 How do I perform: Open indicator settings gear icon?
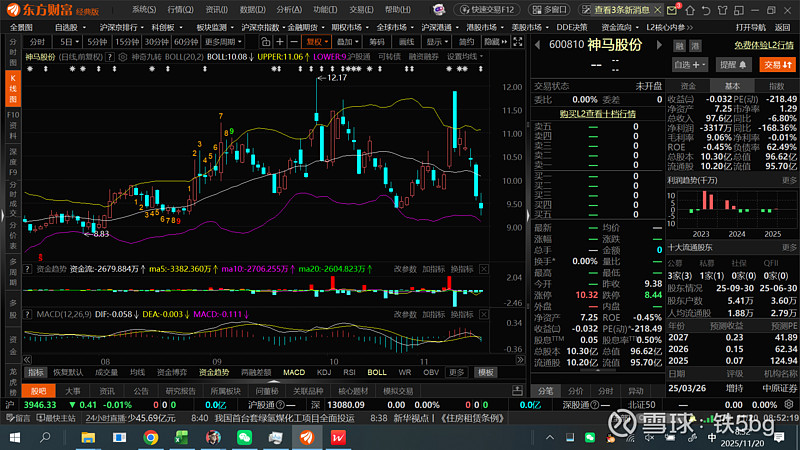(122, 57)
